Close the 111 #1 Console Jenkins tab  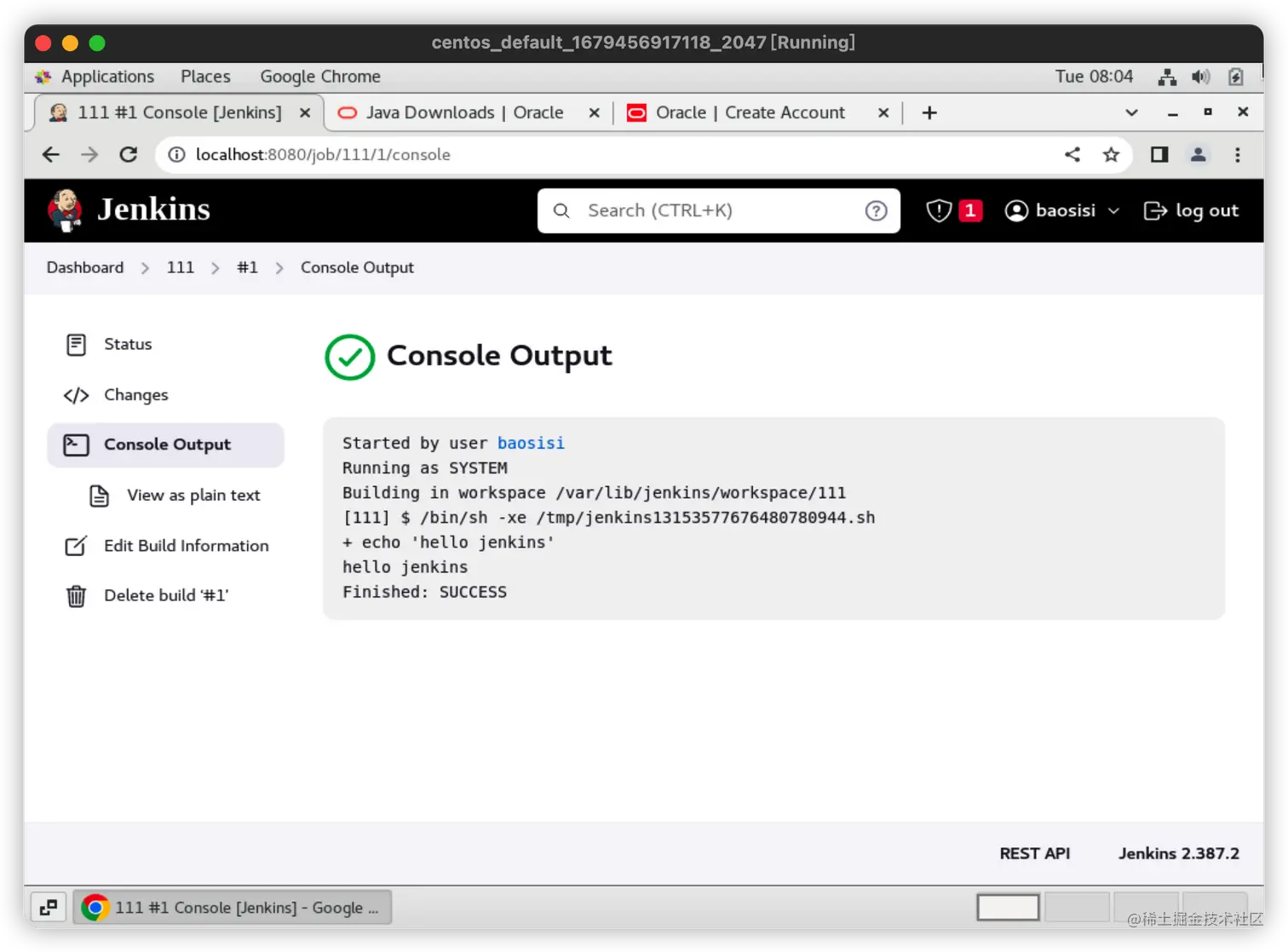[304, 112]
